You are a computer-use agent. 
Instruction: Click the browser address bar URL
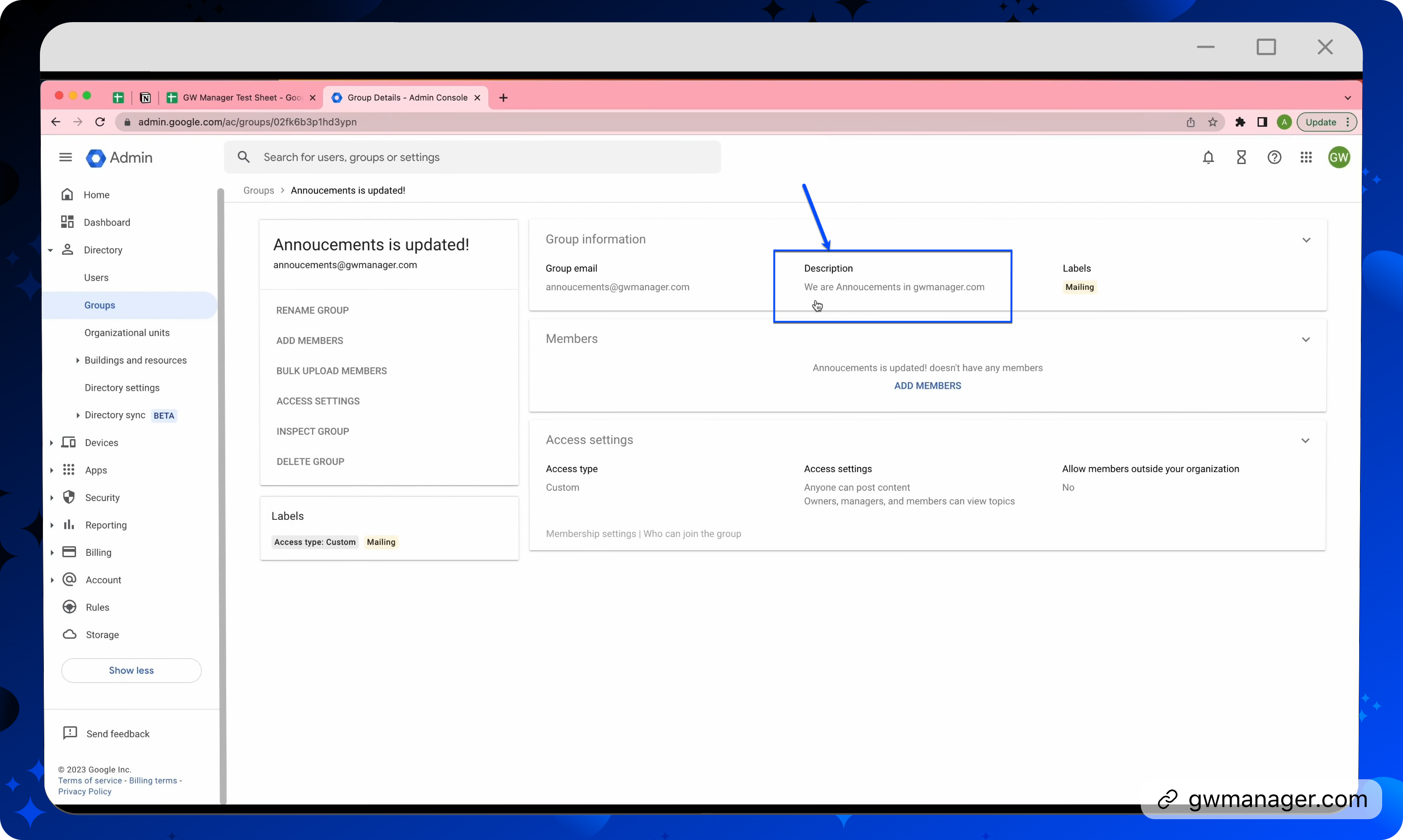coord(247,121)
